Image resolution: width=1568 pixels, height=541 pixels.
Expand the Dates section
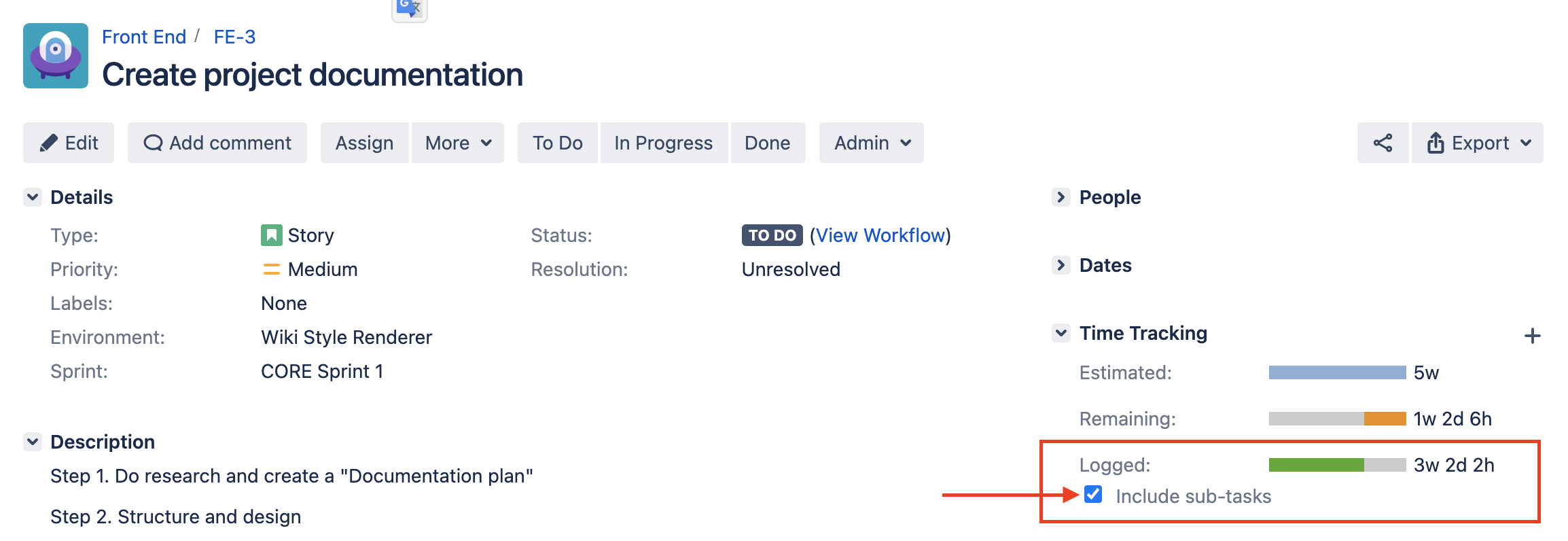(1061, 265)
